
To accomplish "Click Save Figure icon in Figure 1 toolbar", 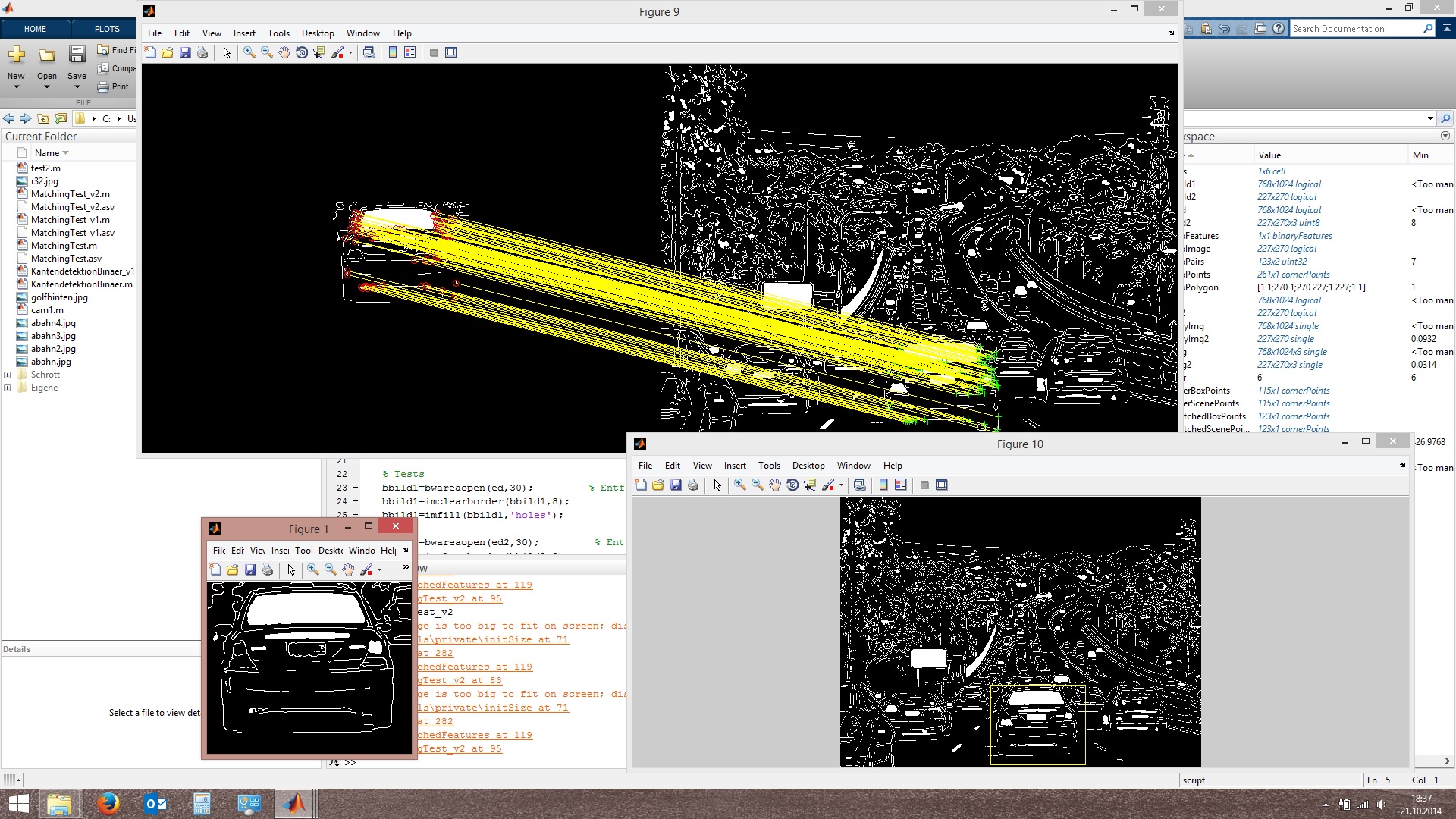I will tap(250, 570).
